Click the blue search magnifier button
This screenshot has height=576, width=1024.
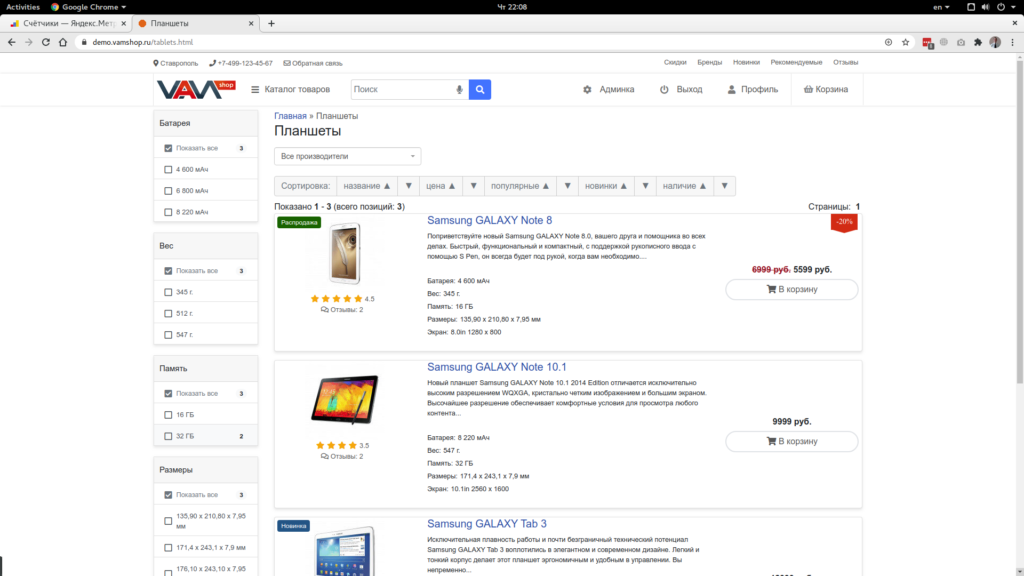click(x=480, y=89)
